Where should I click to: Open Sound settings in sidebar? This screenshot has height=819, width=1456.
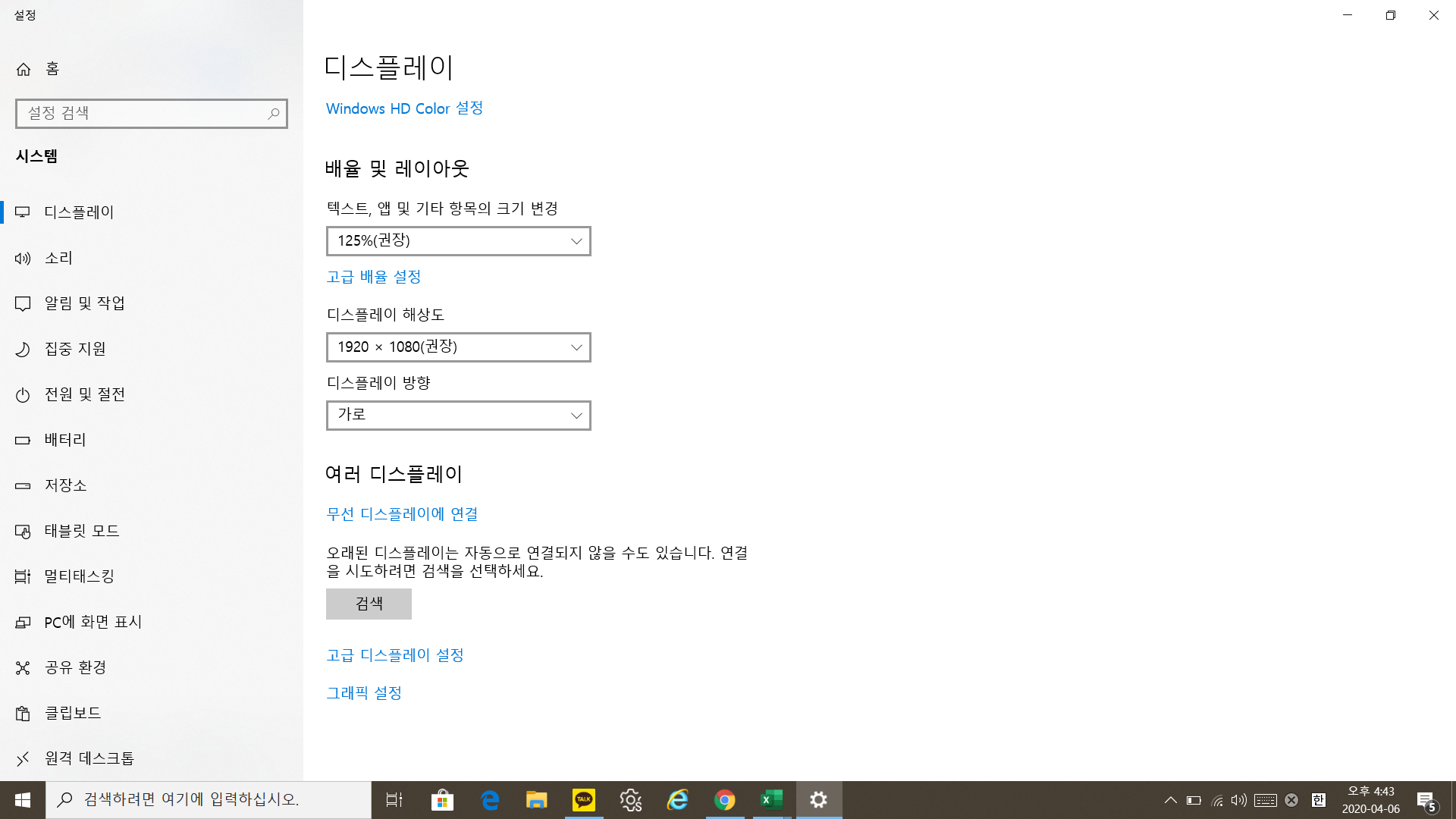coord(58,258)
